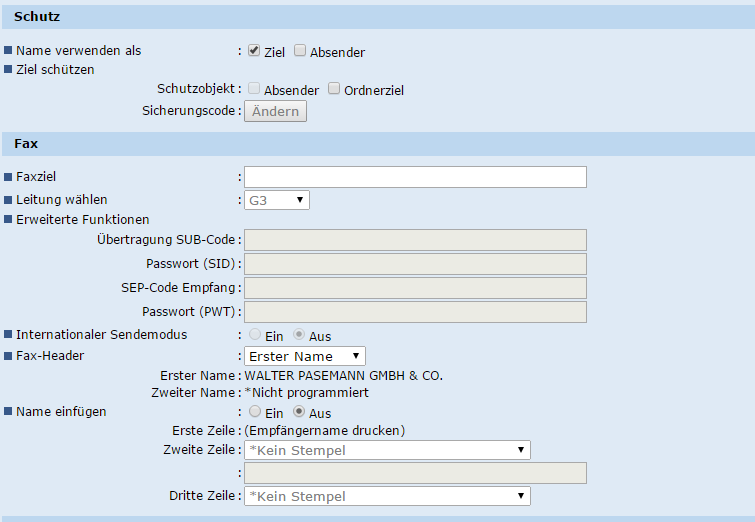Click the Passwort (PWT) field
755x522 pixels.
415,312
